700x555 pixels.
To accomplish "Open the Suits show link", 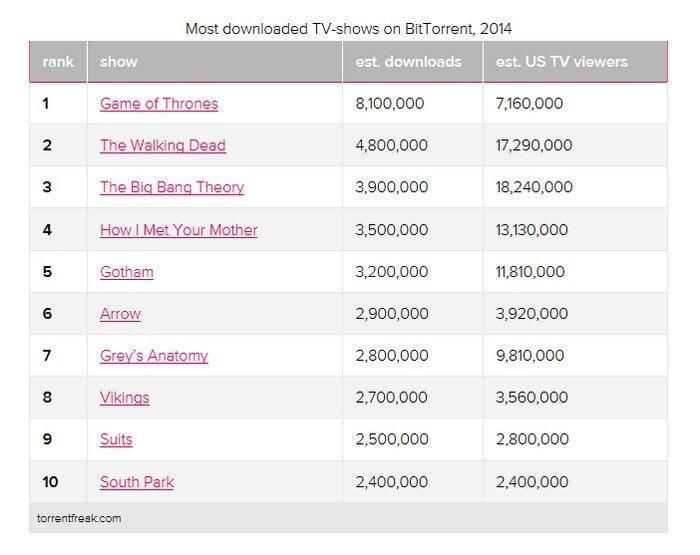I will point(116,439).
